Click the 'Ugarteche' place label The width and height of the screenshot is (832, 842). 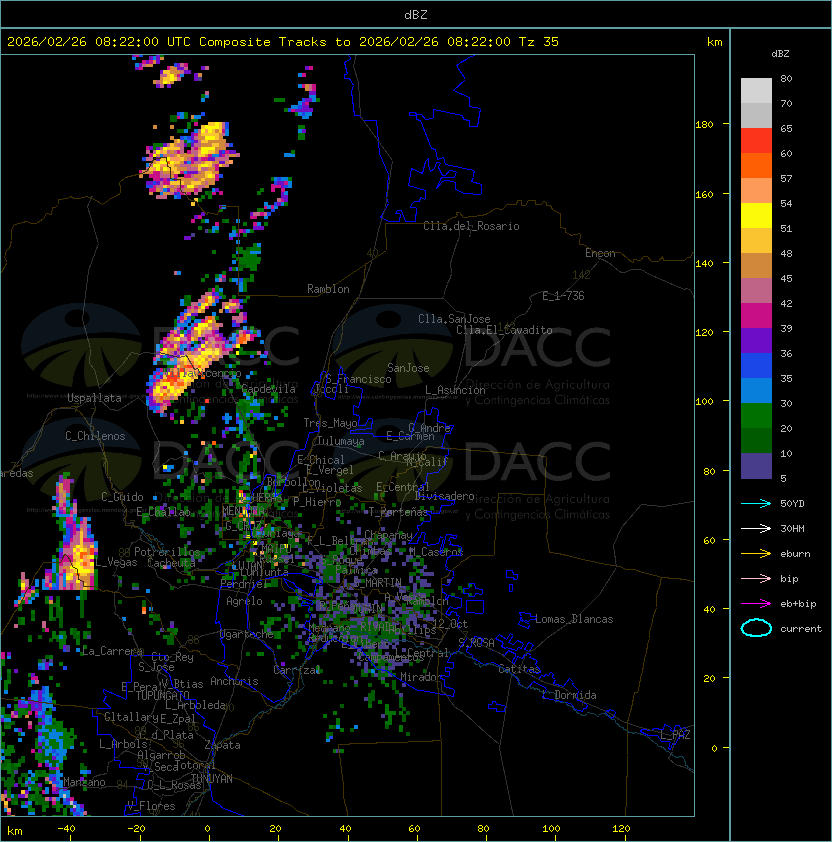[x=247, y=634]
